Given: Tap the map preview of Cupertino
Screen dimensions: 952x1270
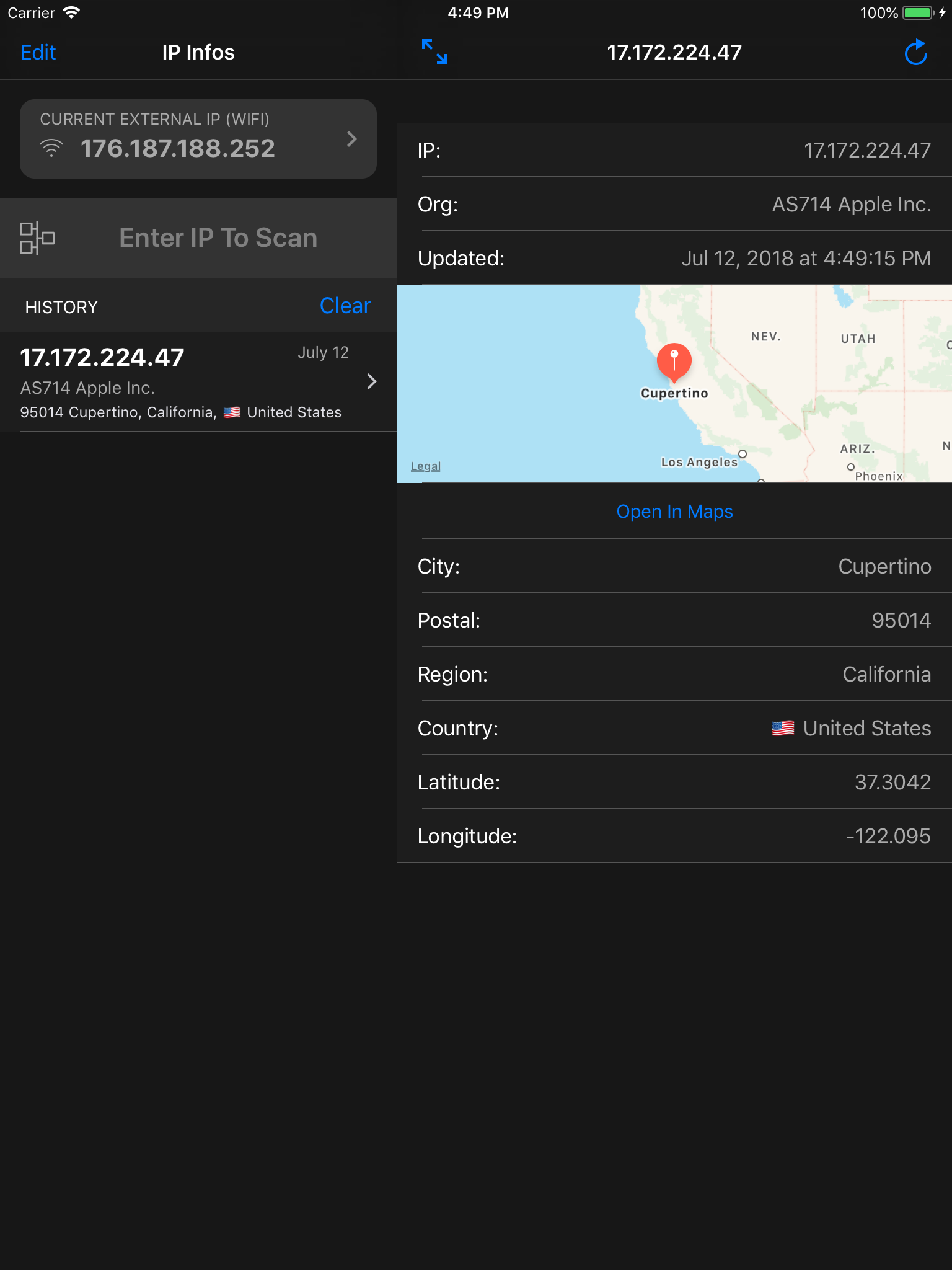Looking at the screenshot, I should 674,384.
